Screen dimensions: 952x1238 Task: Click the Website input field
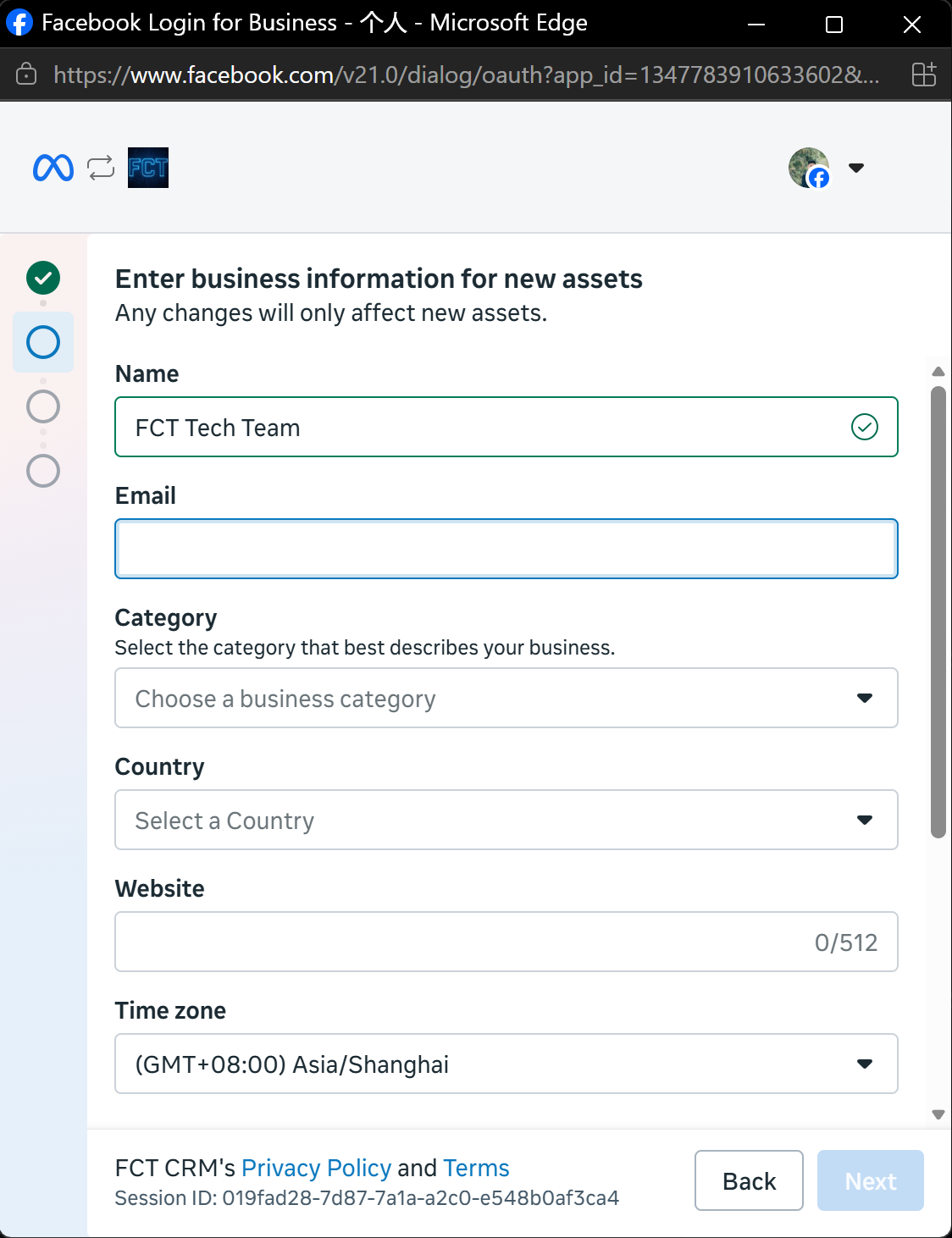click(506, 942)
